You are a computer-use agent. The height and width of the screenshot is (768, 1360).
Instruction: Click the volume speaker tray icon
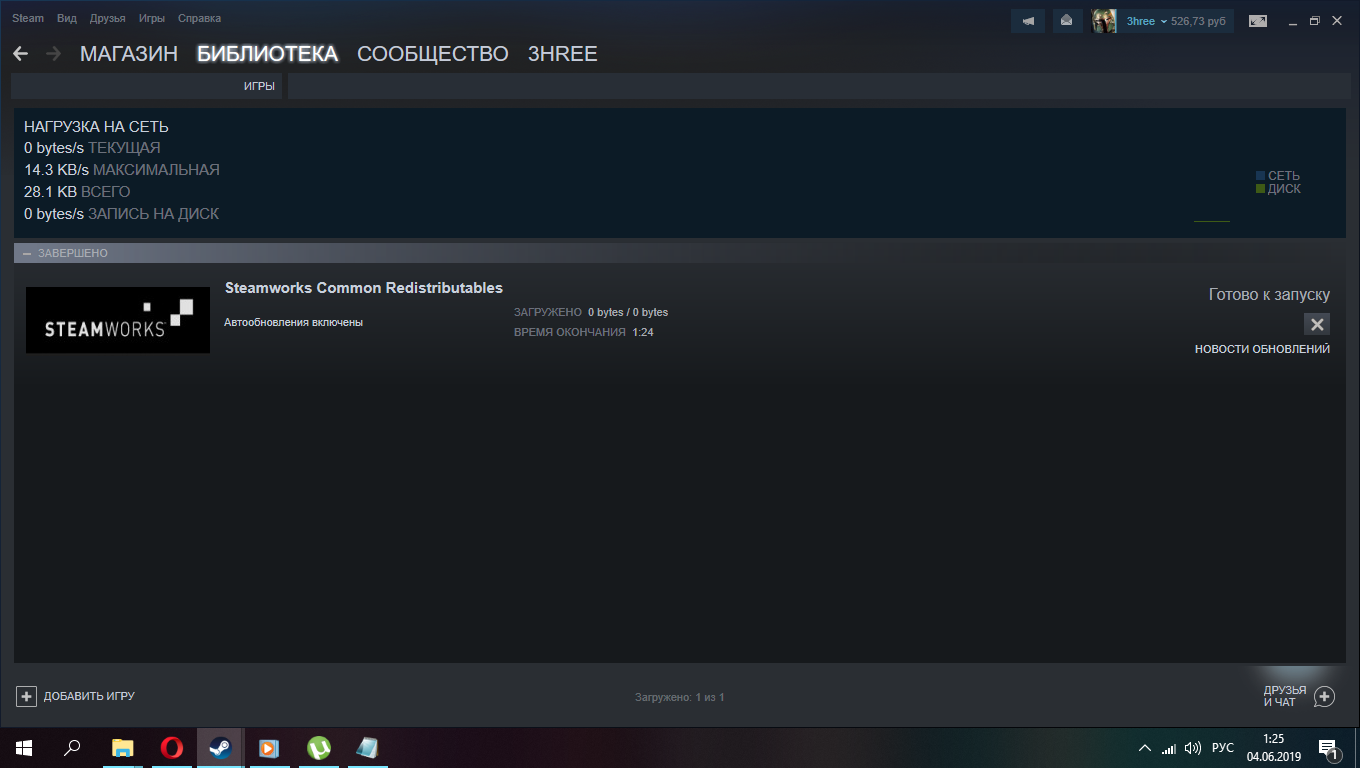point(1192,748)
